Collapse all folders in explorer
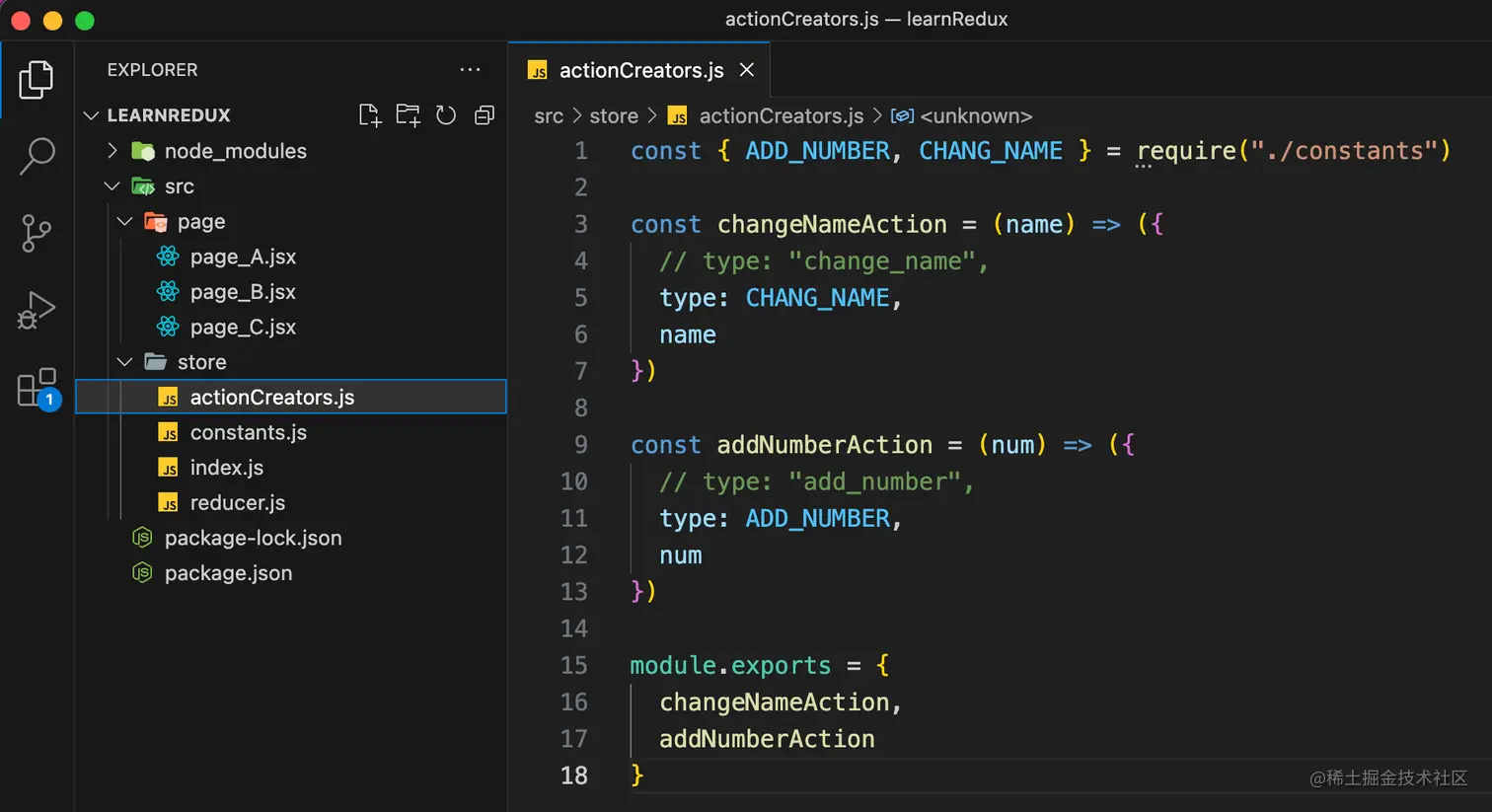The image size is (1492, 812). [x=484, y=115]
